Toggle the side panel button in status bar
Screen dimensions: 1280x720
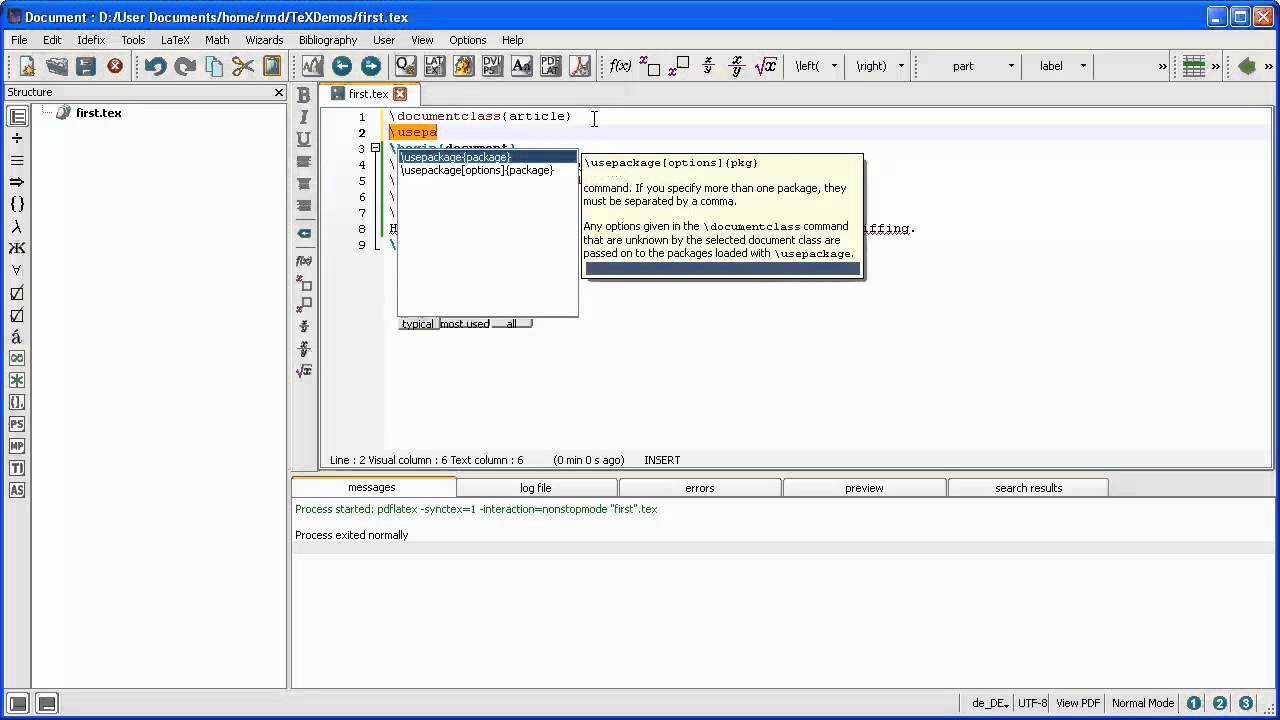coord(18,703)
